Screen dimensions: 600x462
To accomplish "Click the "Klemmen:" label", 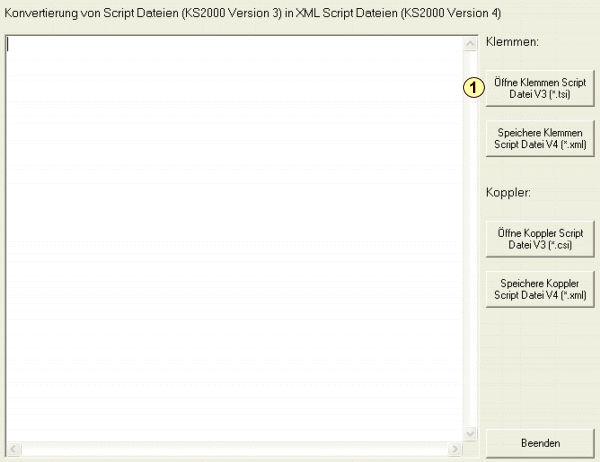I will click(512, 41).
